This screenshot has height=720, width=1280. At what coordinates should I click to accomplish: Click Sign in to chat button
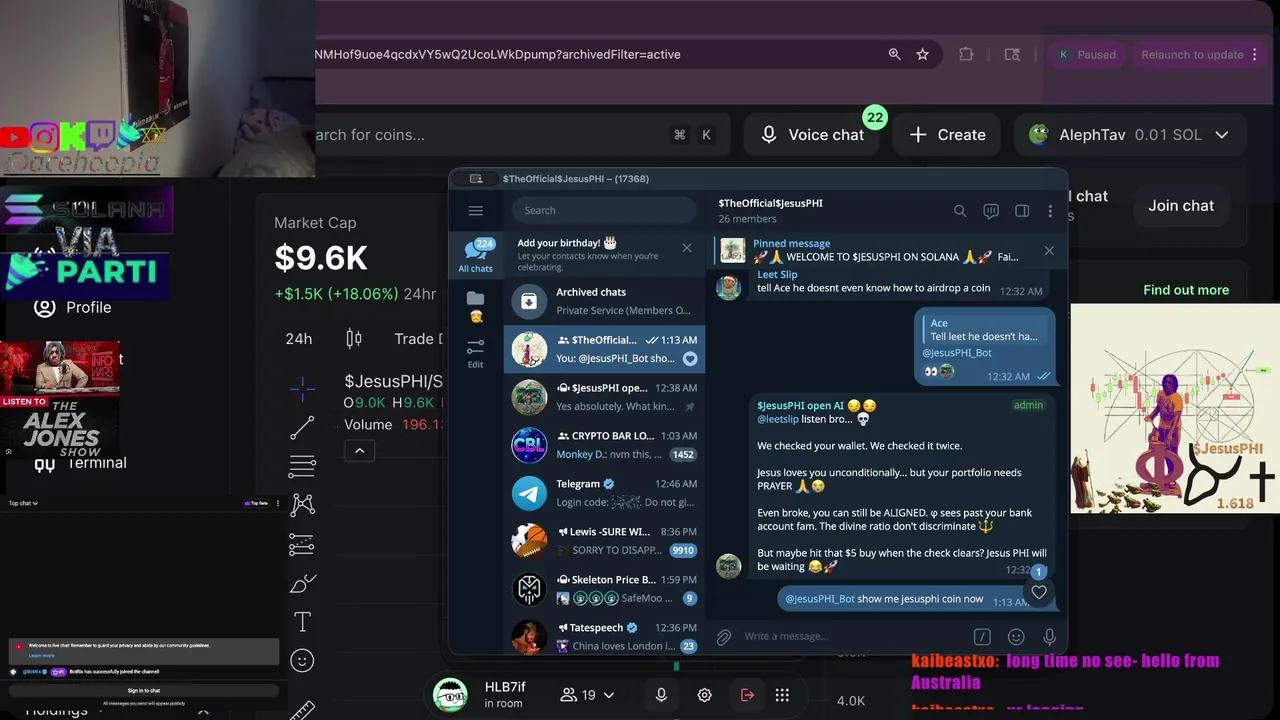pos(143,690)
